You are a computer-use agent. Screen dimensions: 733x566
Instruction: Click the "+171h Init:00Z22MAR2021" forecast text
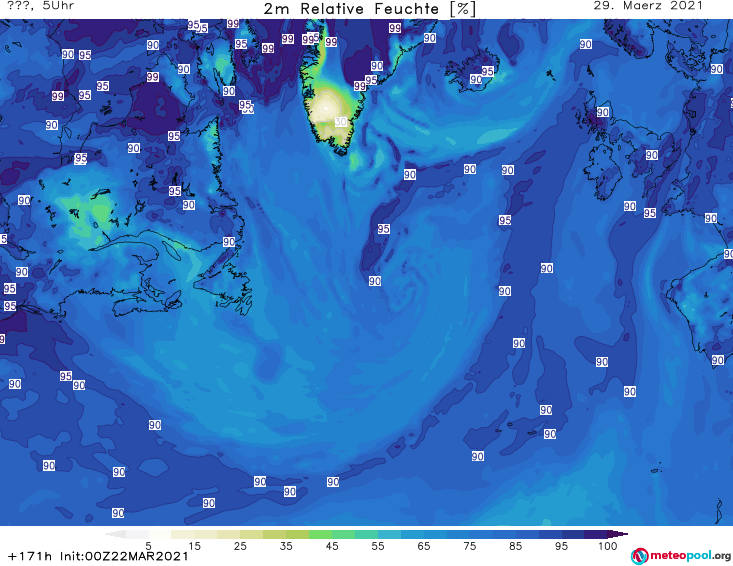pyautogui.click(x=98, y=556)
